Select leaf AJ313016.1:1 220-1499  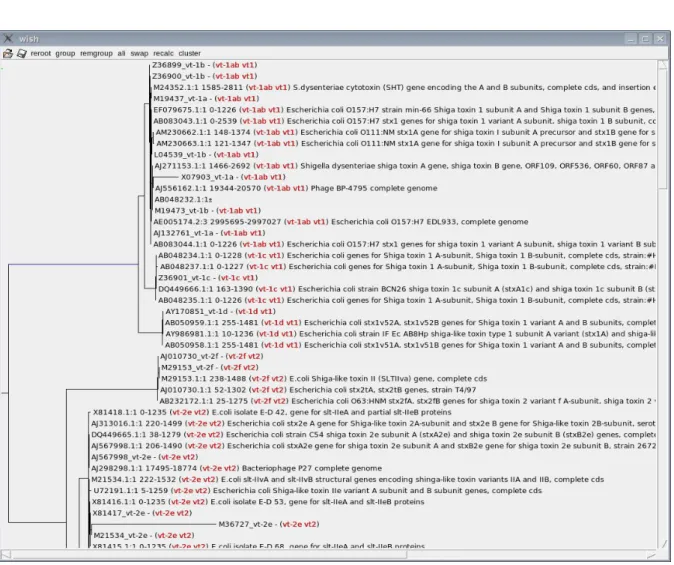(x=137, y=423)
